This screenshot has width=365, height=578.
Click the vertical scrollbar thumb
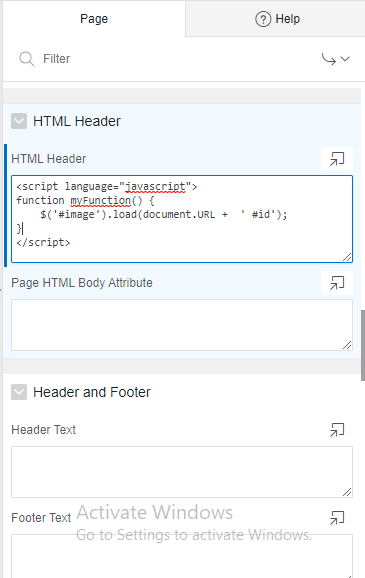click(x=363, y=345)
